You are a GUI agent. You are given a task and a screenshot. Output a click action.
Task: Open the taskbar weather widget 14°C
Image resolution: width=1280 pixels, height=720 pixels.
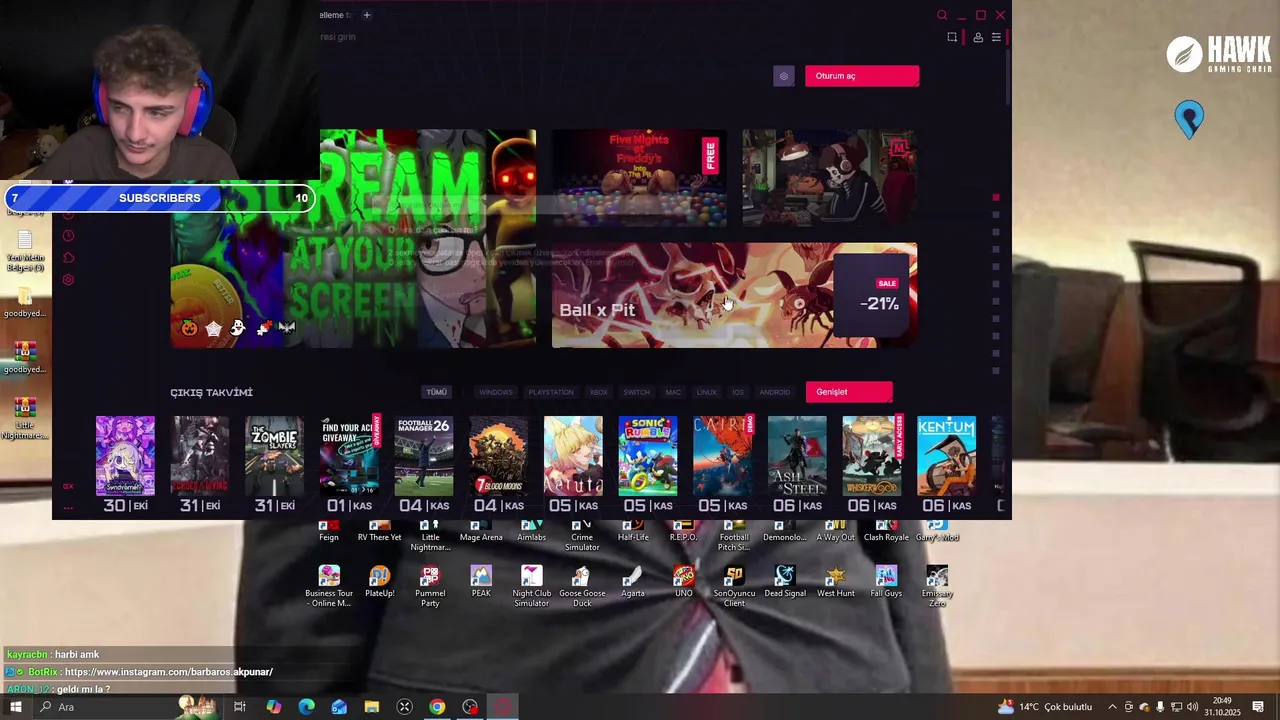click(1045, 707)
